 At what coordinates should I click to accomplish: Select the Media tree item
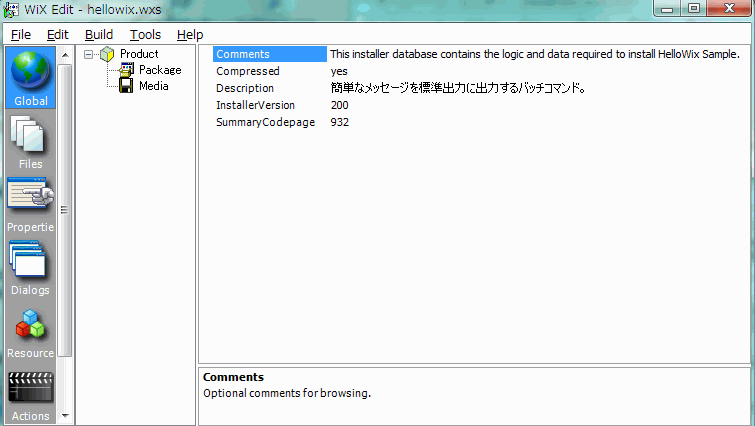click(153, 86)
